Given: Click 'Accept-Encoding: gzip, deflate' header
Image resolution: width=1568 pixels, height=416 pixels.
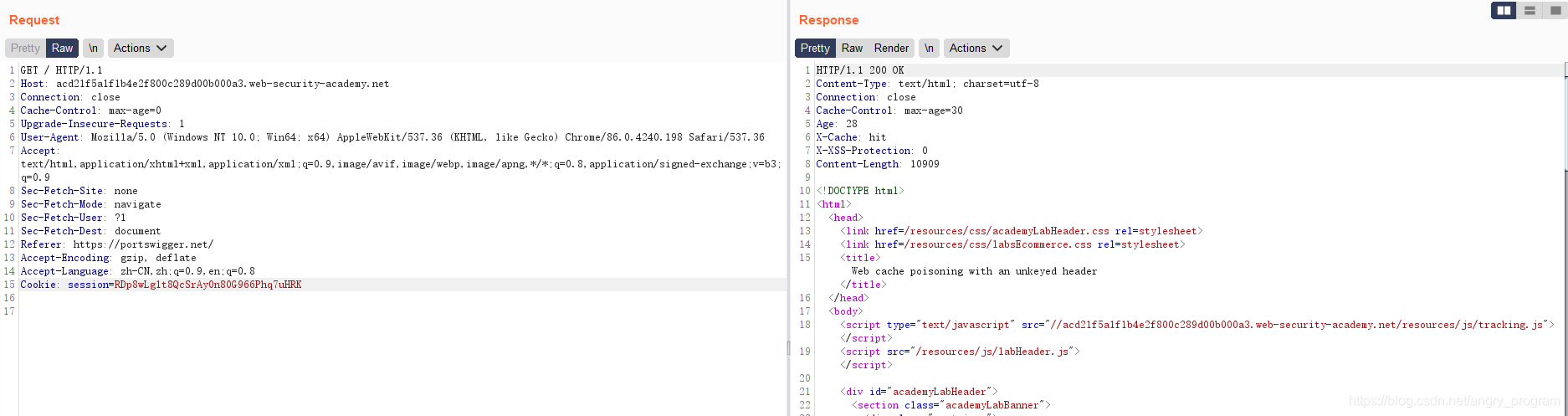Looking at the screenshot, I should (x=108, y=258).
